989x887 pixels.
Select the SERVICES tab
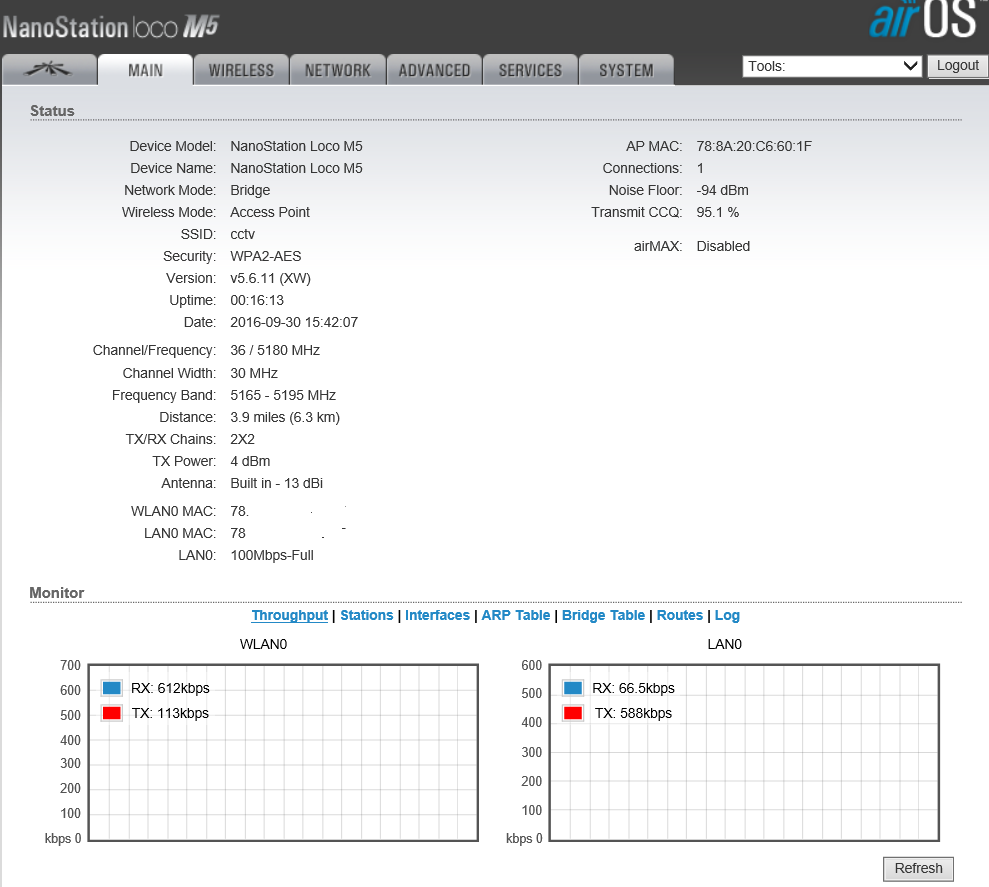530,70
